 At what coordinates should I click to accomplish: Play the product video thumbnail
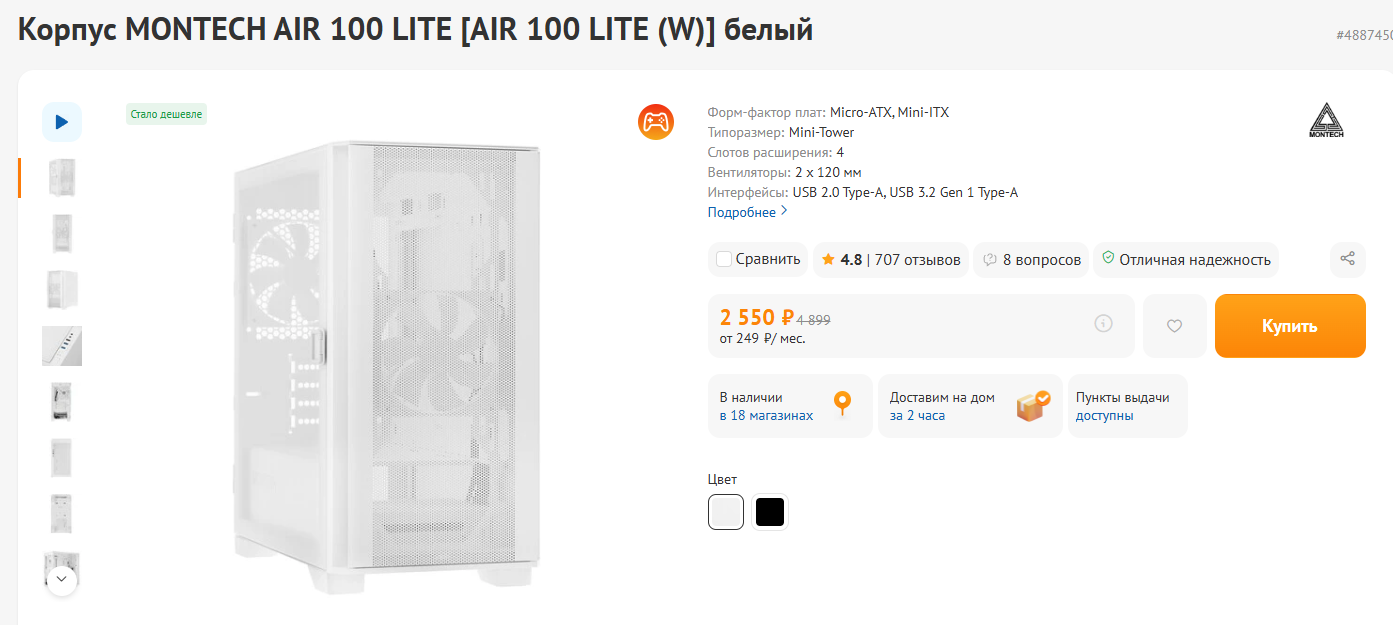point(62,122)
